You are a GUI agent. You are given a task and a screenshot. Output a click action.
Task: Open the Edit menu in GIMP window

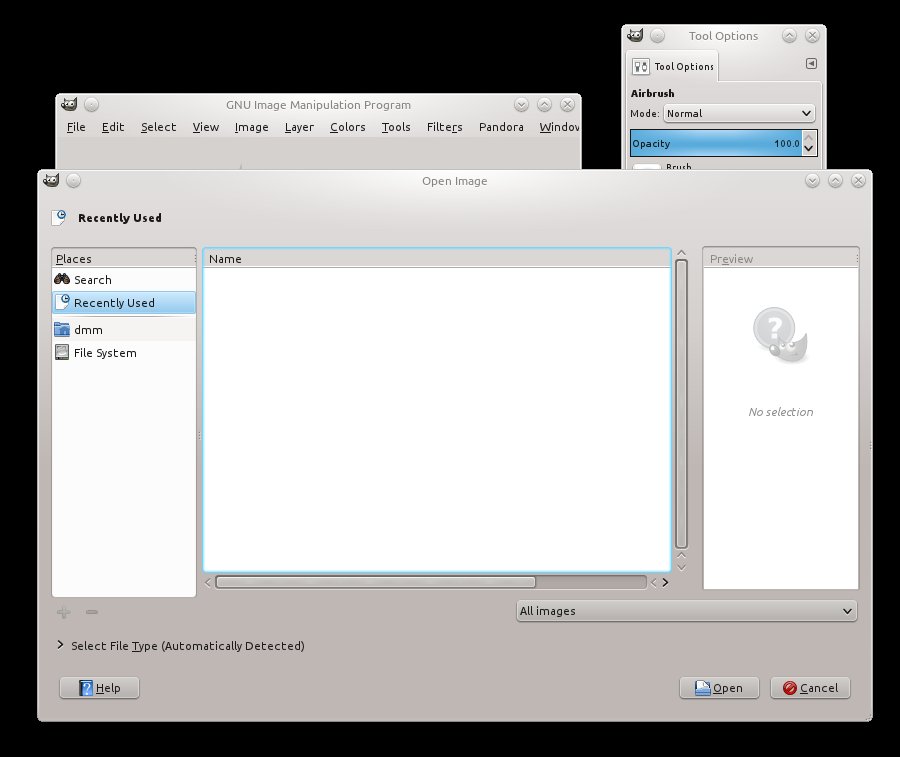click(x=112, y=127)
